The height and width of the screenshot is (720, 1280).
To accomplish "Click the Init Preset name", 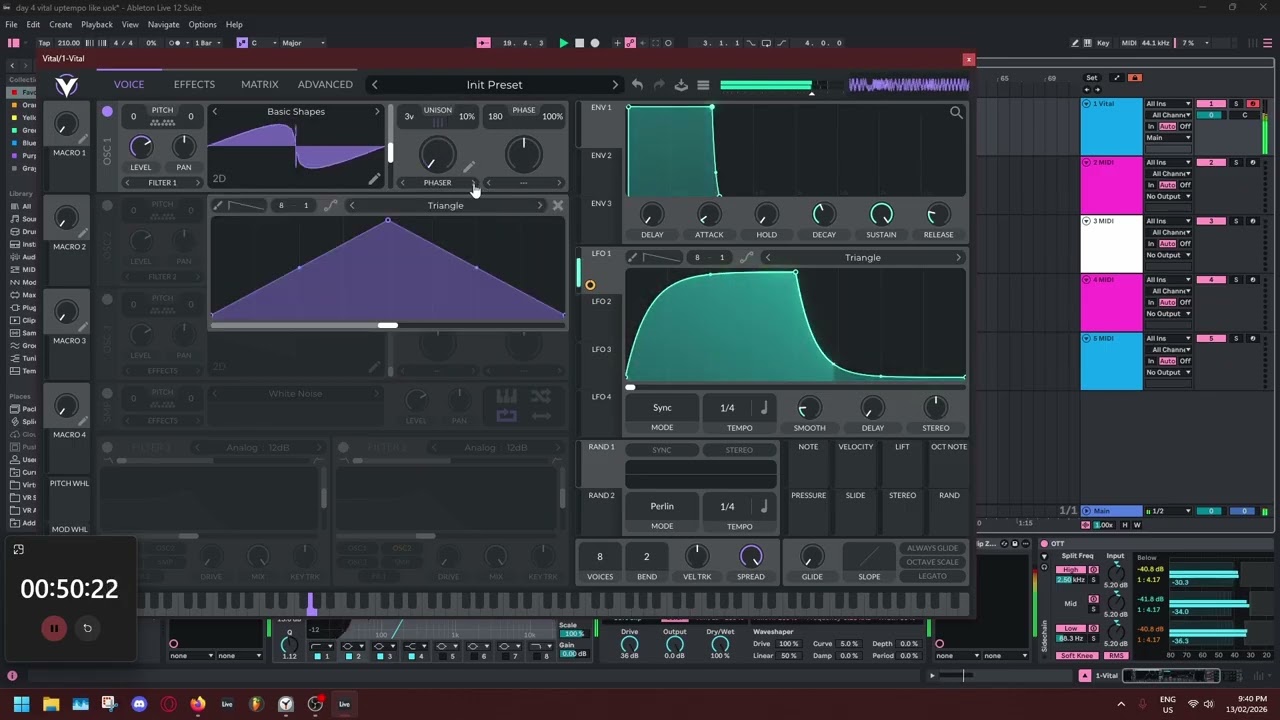I will pos(494,85).
